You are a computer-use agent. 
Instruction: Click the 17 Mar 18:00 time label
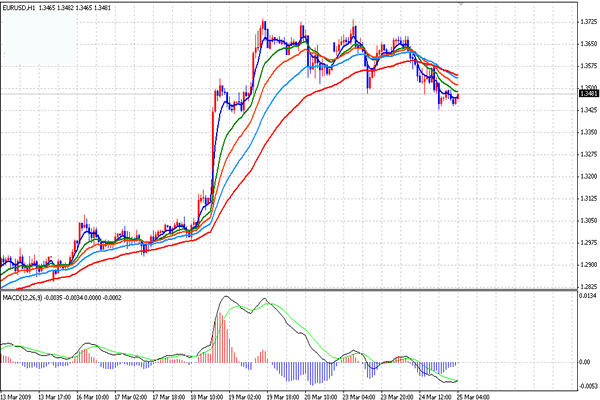pos(169,397)
